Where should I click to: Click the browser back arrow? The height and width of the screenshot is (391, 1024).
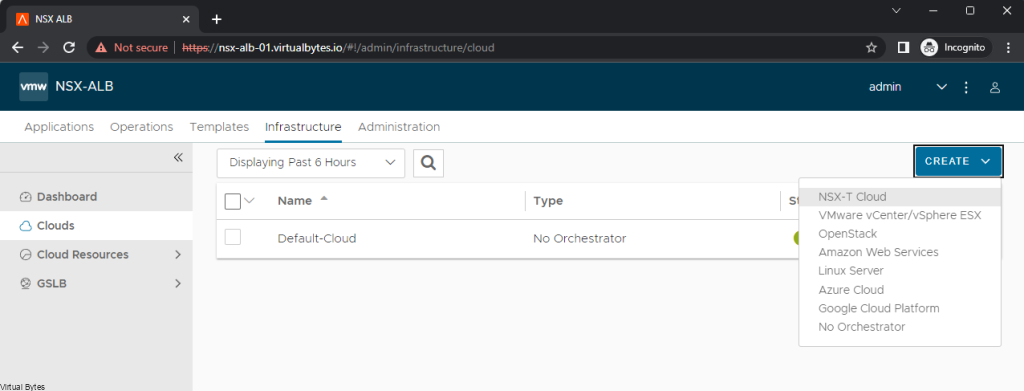[18, 48]
